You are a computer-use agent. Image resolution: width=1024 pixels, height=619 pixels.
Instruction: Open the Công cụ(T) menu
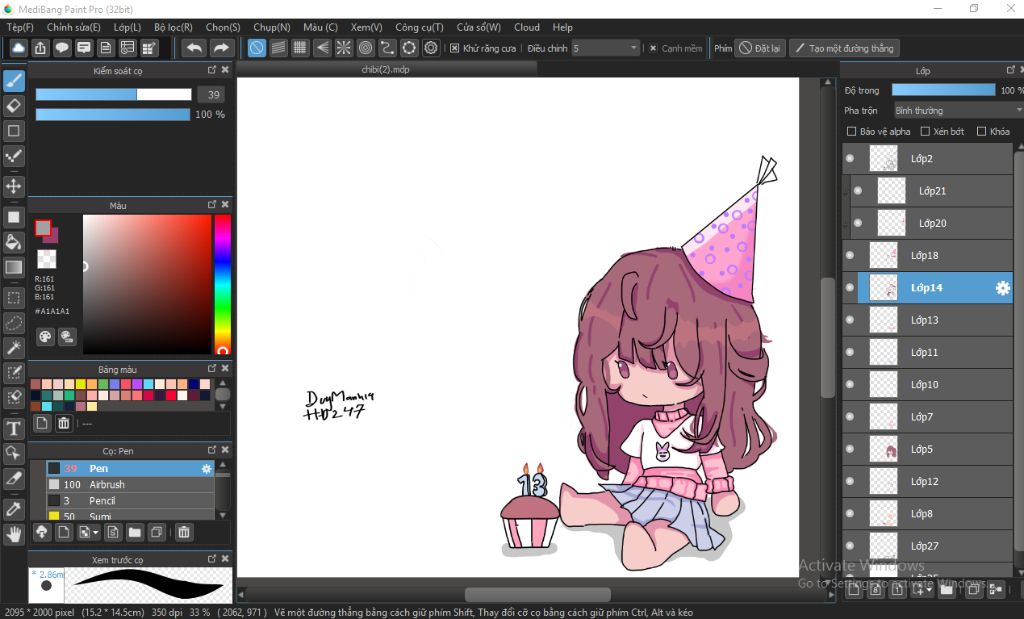419,27
